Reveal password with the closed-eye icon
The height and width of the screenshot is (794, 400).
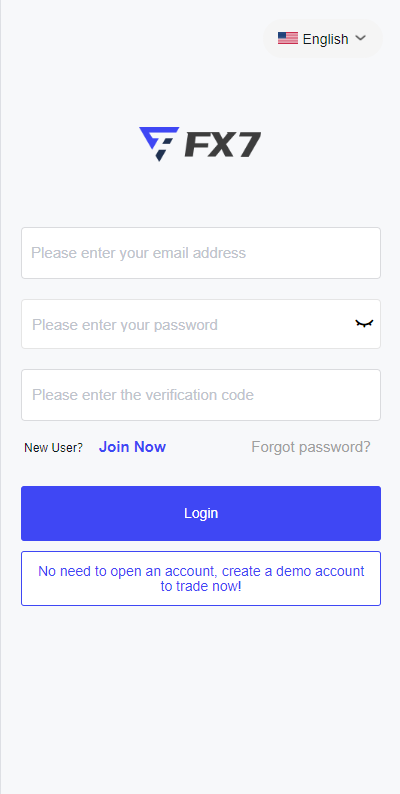[x=364, y=324]
